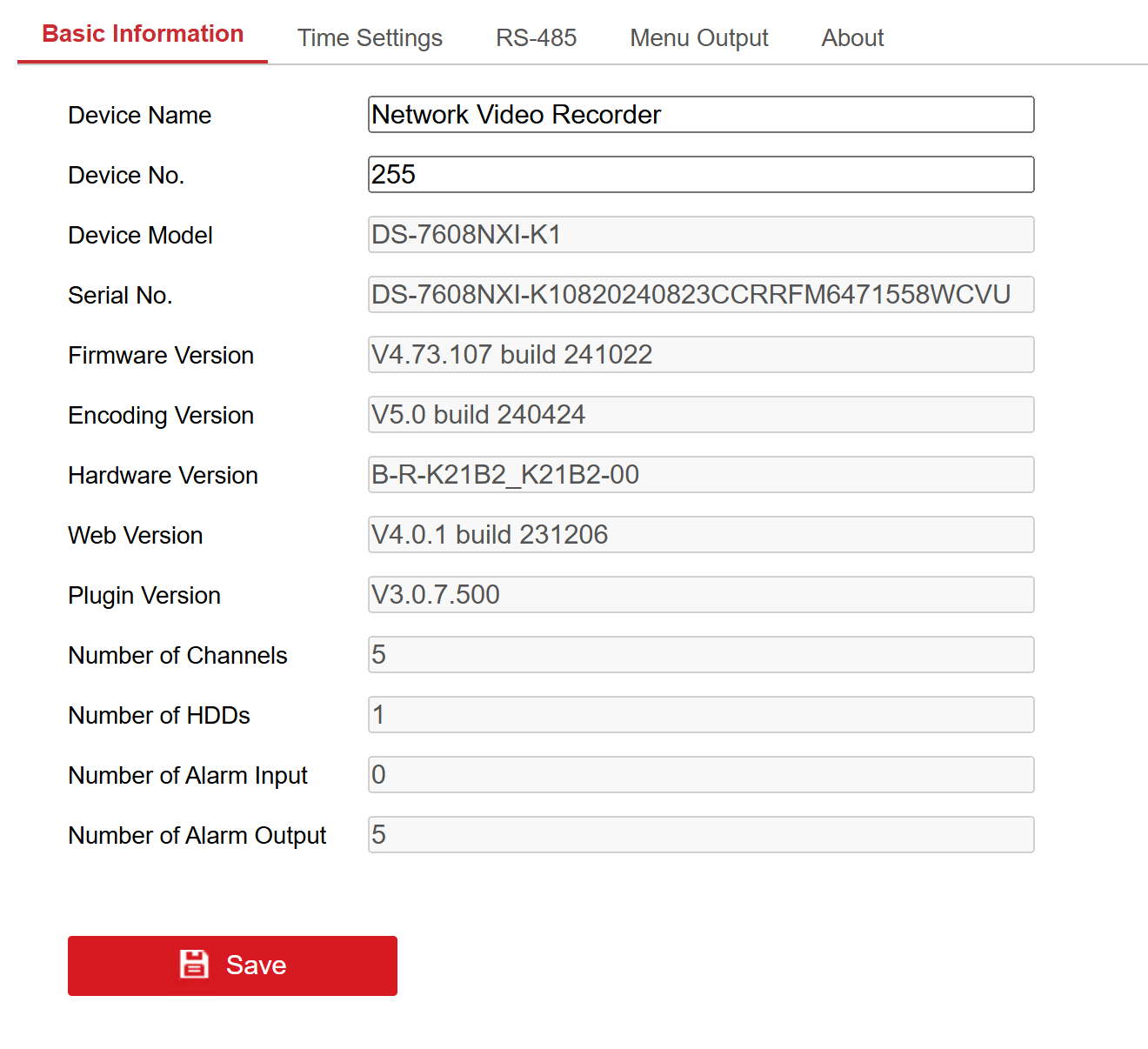Image resolution: width=1148 pixels, height=1049 pixels.
Task: Select the Number of Channels field
Action: point(700,655)
